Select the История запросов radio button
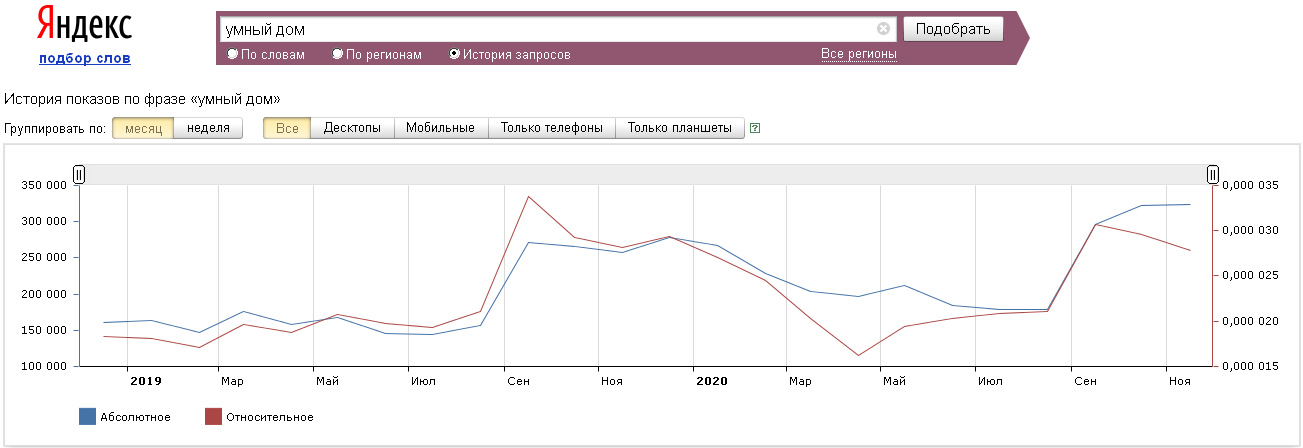The image size is (1303, 448). point(455,54)
